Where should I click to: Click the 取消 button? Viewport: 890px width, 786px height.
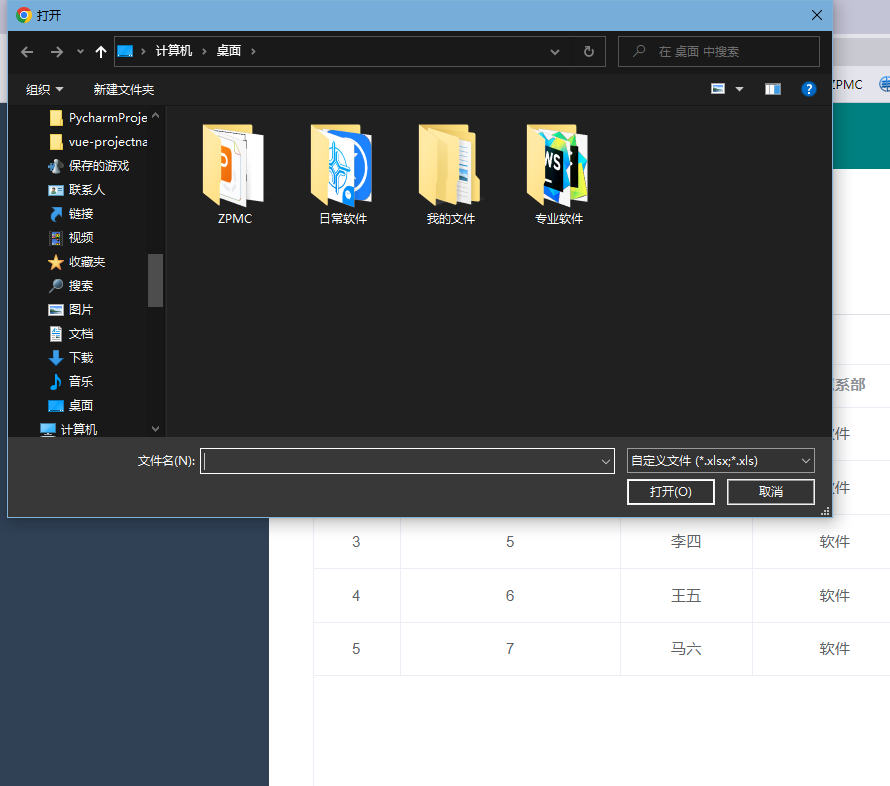(770, 491)
